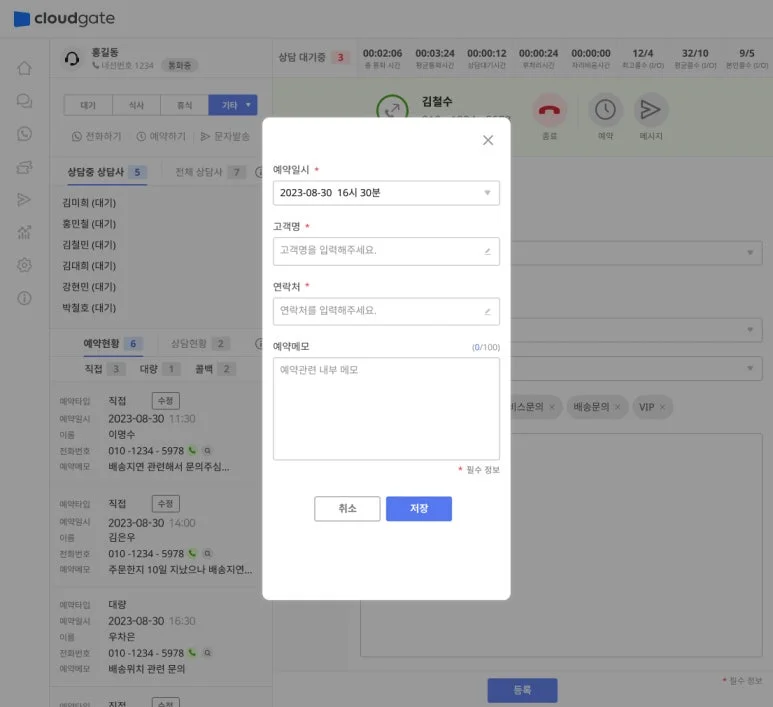Click the 예약메모 text area

[386, 409]
